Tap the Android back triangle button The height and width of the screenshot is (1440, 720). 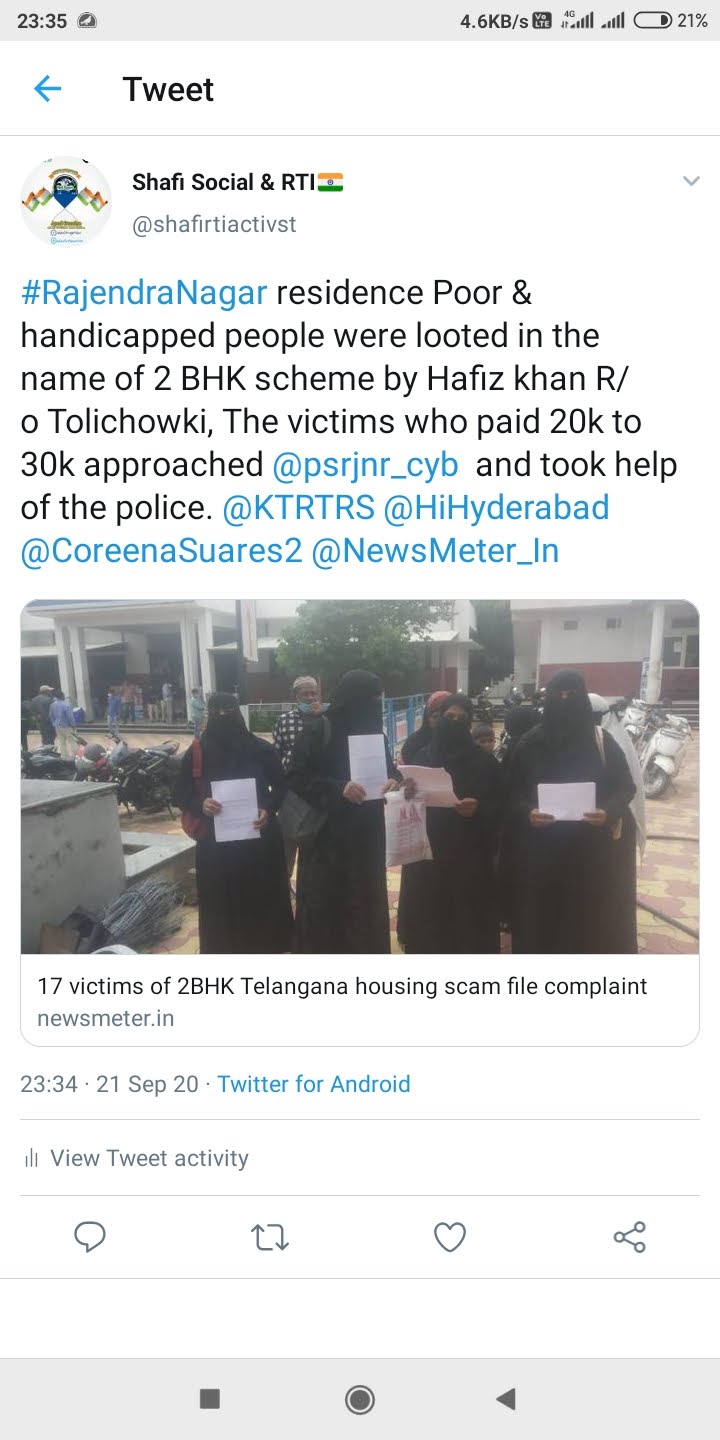coord(506,1398)
